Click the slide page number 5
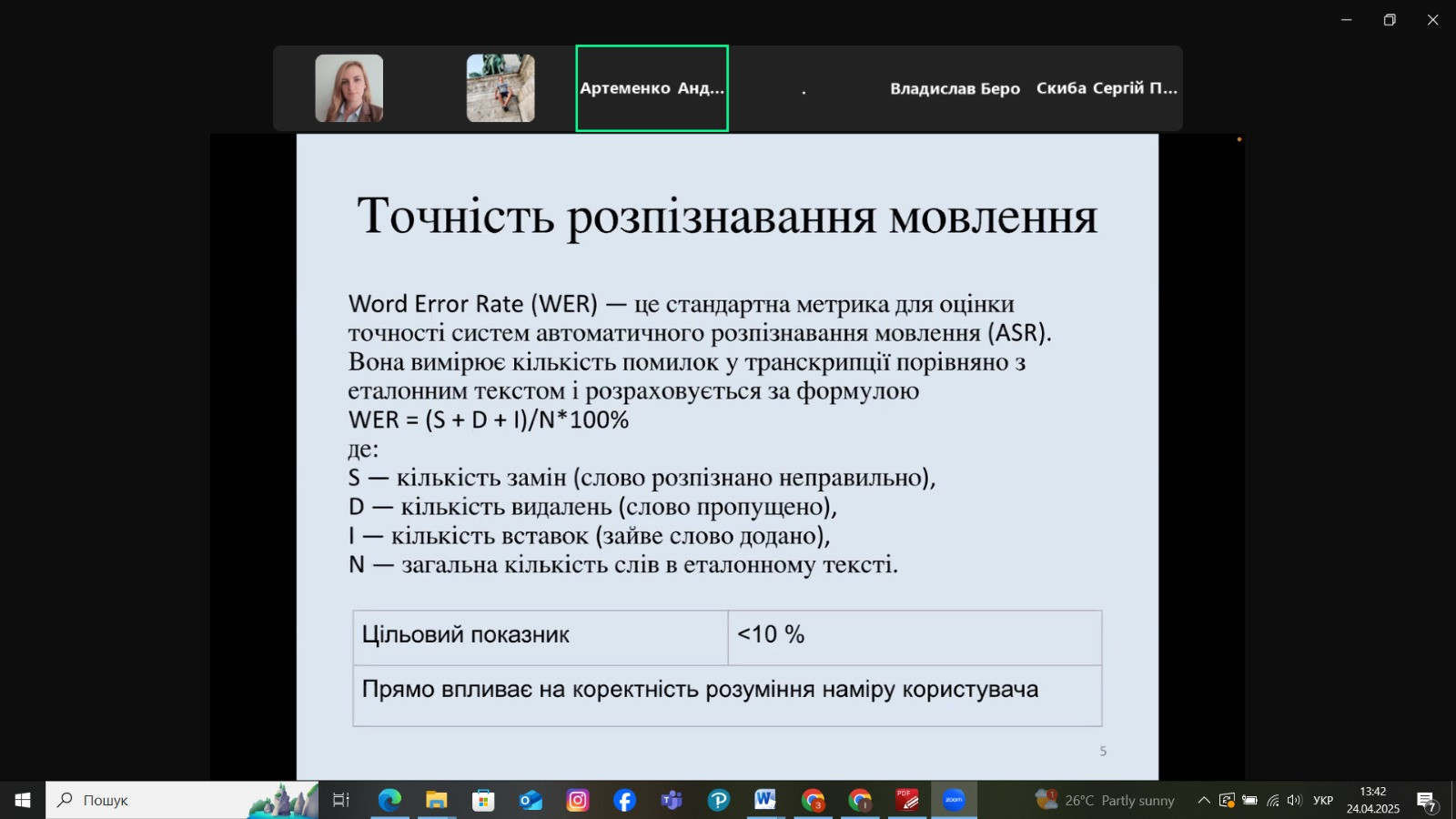The height and width of the screenshot is (819, 1456). [1103, 751]
